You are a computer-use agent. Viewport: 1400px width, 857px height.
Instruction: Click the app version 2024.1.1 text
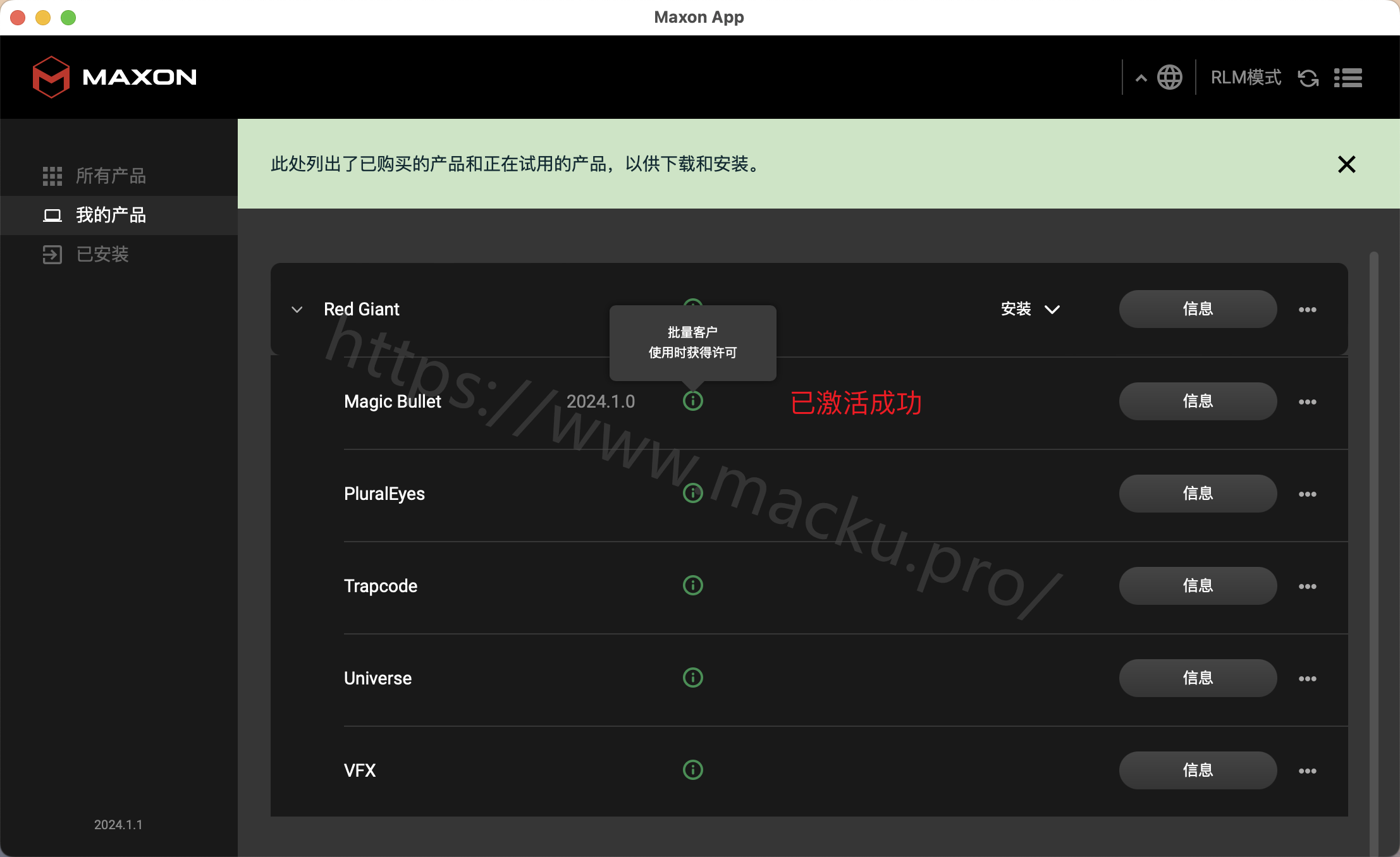click(x=118, y=825)
